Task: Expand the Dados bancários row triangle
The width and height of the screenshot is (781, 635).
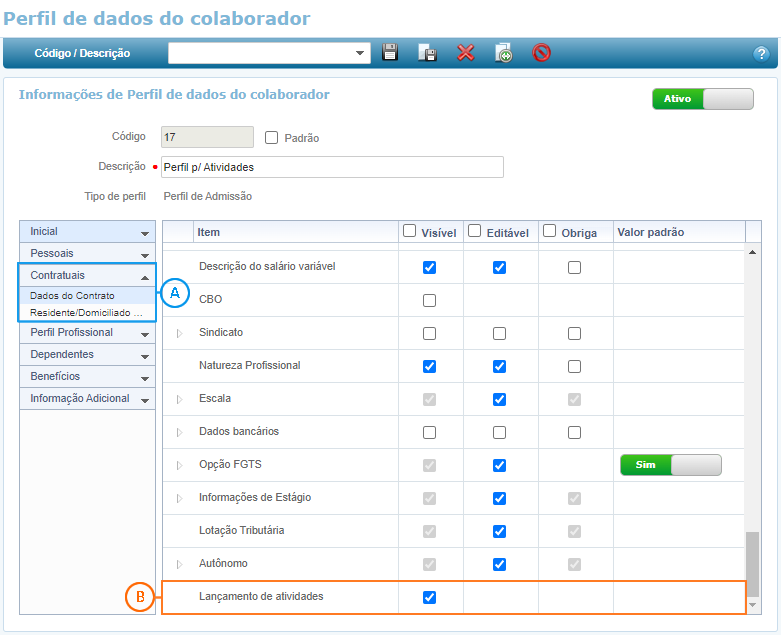Action: (x=180, y=432)
